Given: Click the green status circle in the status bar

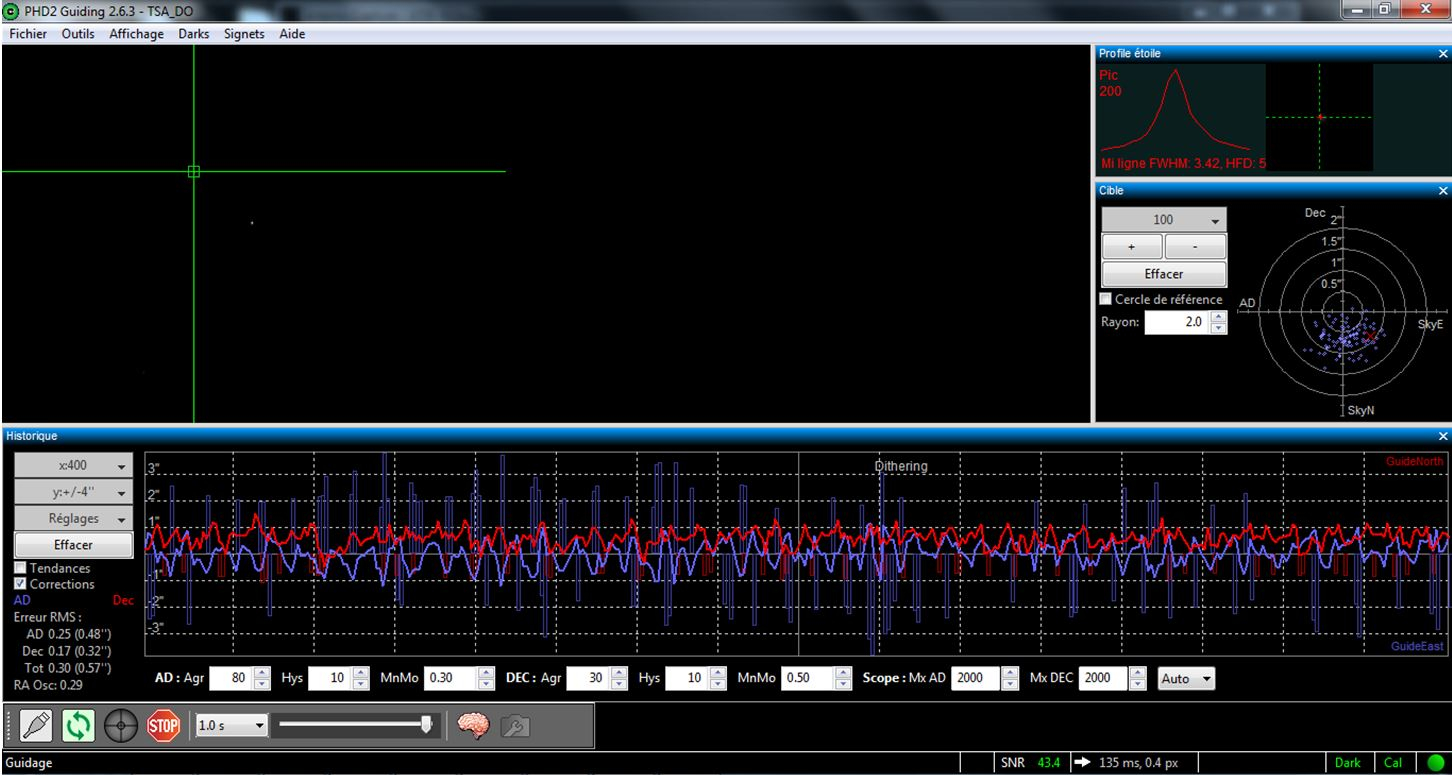Looking at the screenshot, I should (1436, 763).
